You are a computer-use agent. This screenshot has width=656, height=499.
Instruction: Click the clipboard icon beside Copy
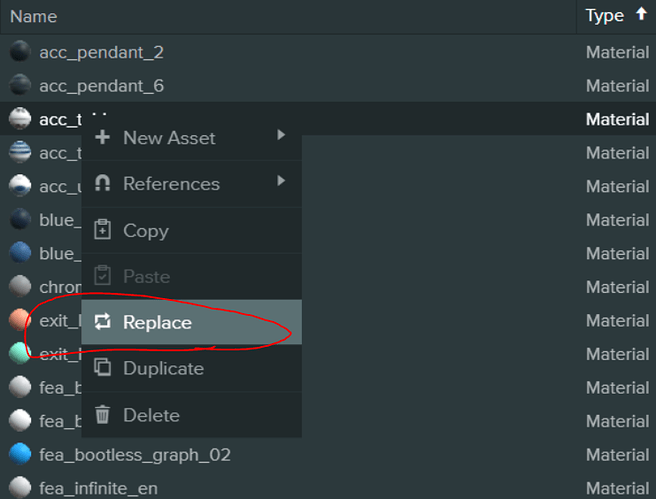pos(102,230)
